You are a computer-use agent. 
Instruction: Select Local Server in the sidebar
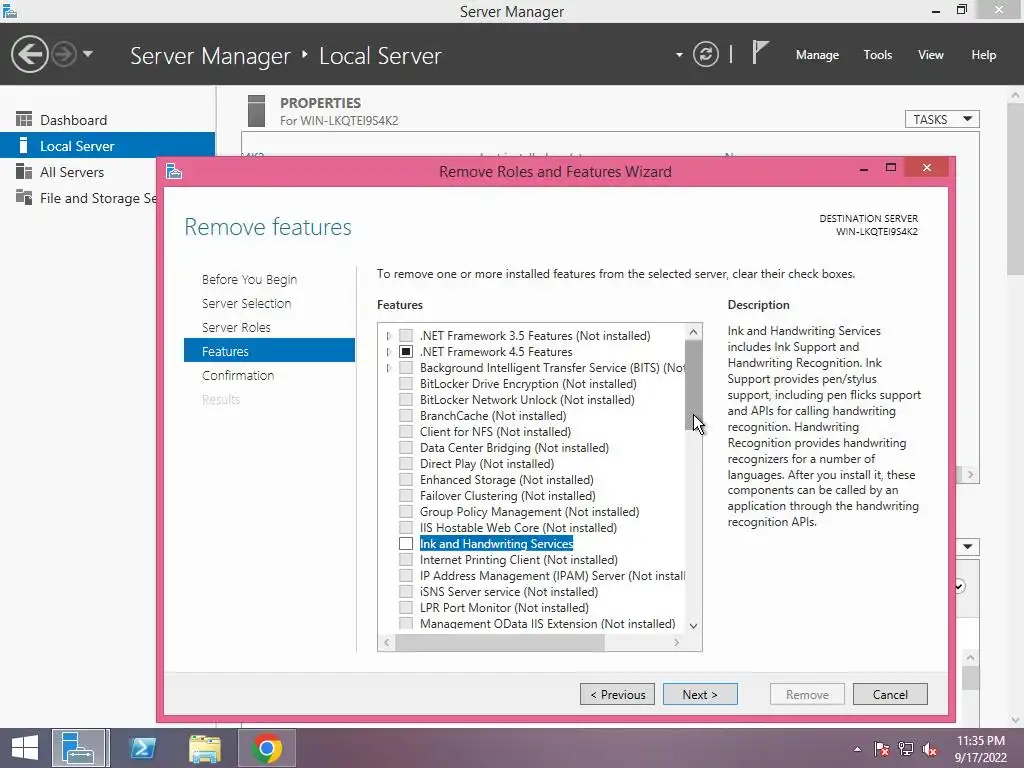point(108,146)
